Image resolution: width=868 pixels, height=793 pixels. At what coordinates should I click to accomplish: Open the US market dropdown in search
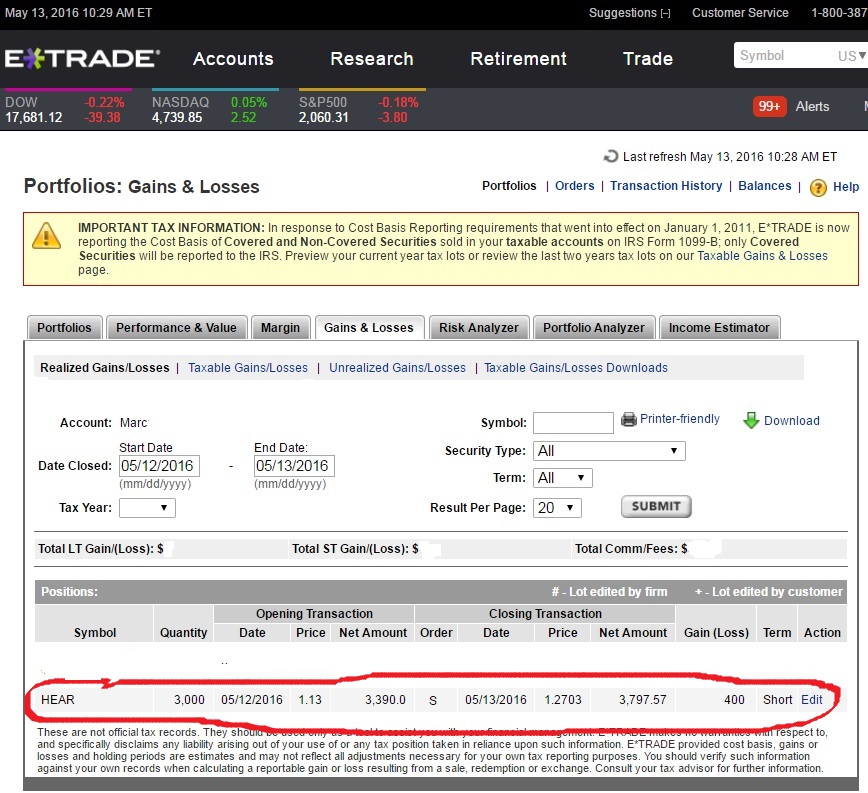[x=851, y=56]
